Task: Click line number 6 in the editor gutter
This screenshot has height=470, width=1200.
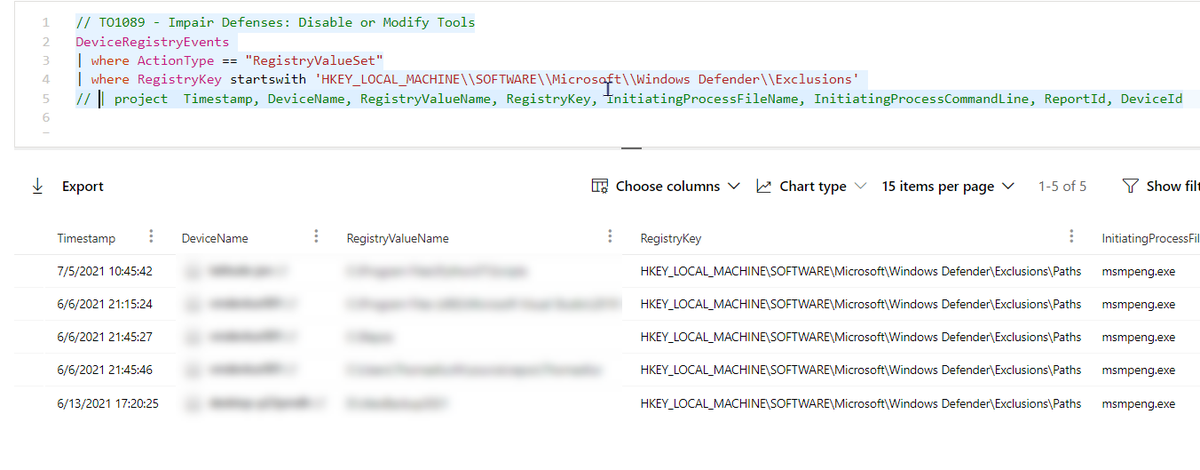Action: pos(45,118)
